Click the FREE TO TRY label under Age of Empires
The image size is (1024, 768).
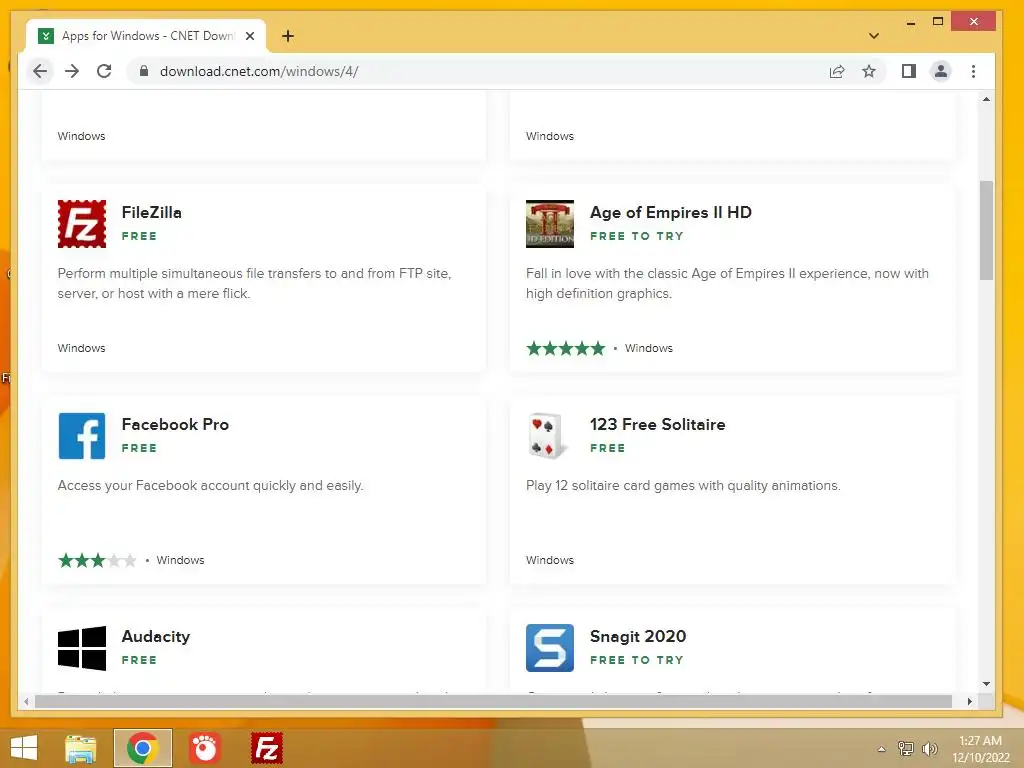637,236
